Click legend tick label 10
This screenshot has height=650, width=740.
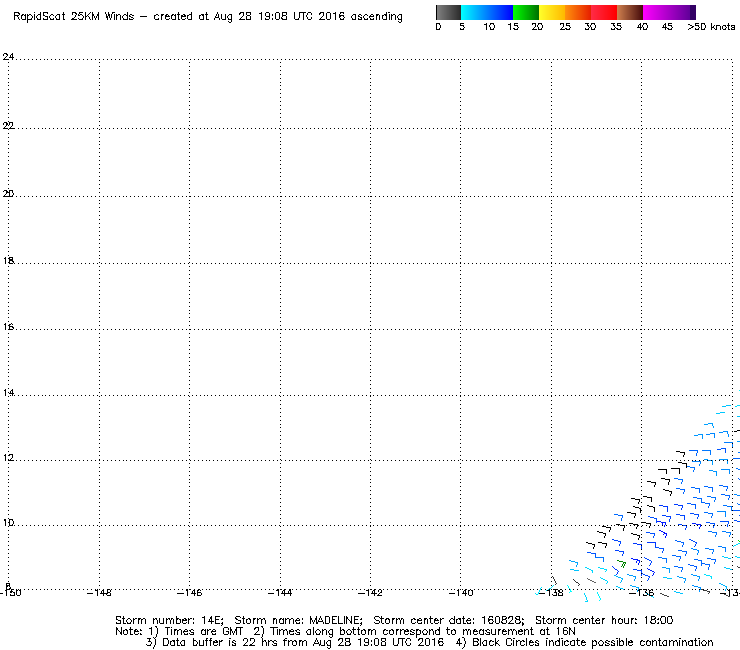click(489, 27)
